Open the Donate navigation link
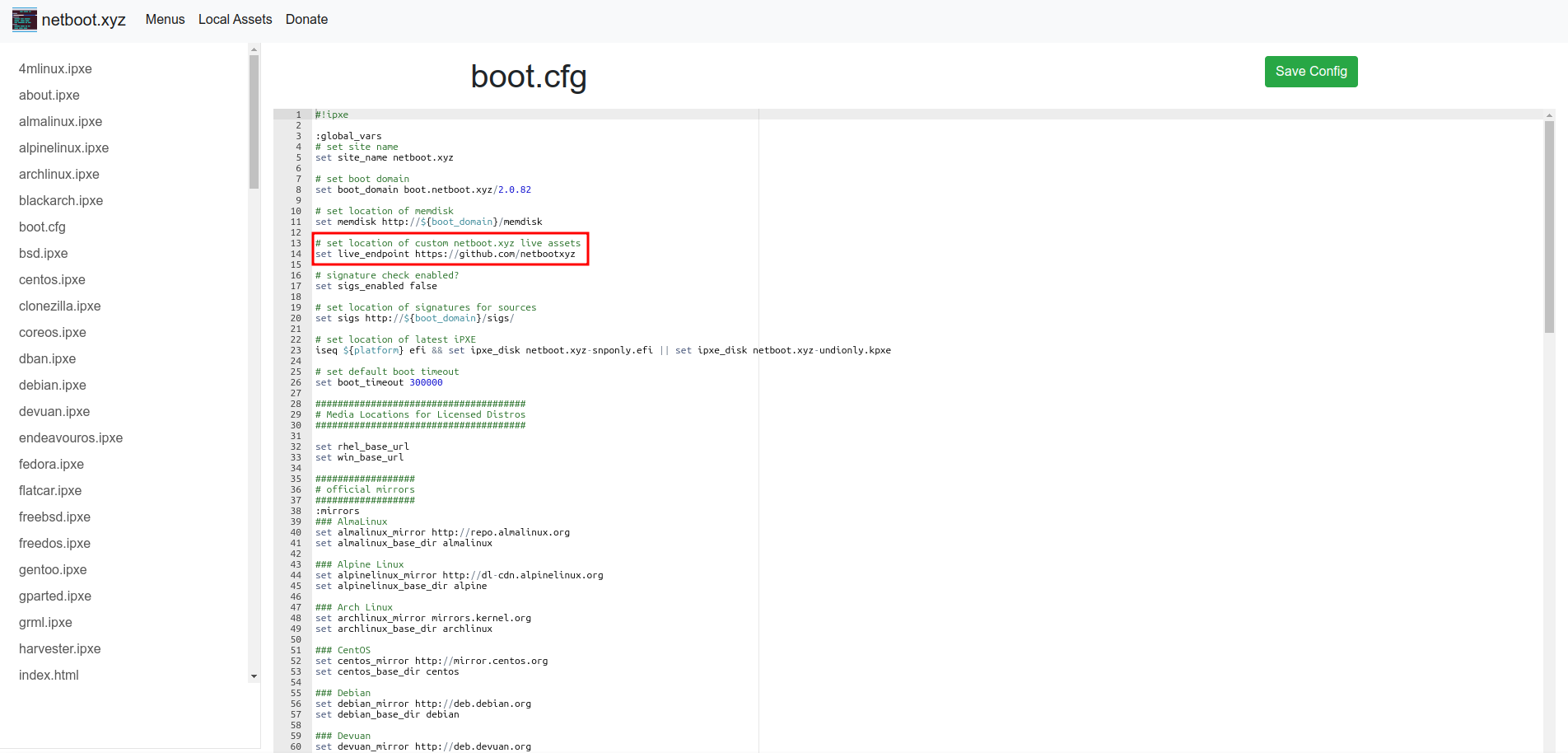The height and width of the screenshot is (753, 1568). pos(306,19)
